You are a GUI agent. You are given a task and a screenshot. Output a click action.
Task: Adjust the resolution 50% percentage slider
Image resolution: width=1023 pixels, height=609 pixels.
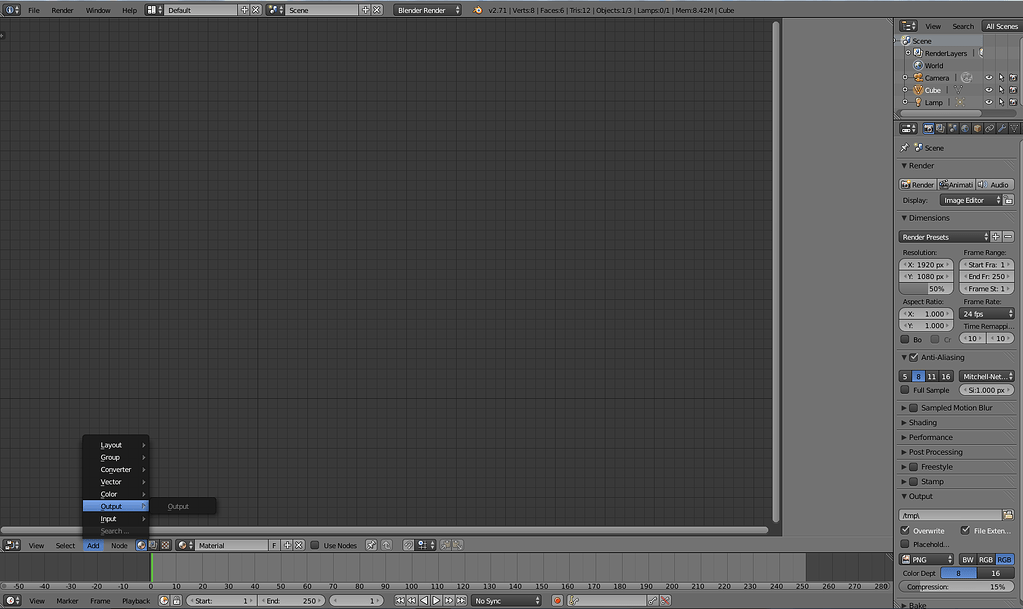click(926, 289)
